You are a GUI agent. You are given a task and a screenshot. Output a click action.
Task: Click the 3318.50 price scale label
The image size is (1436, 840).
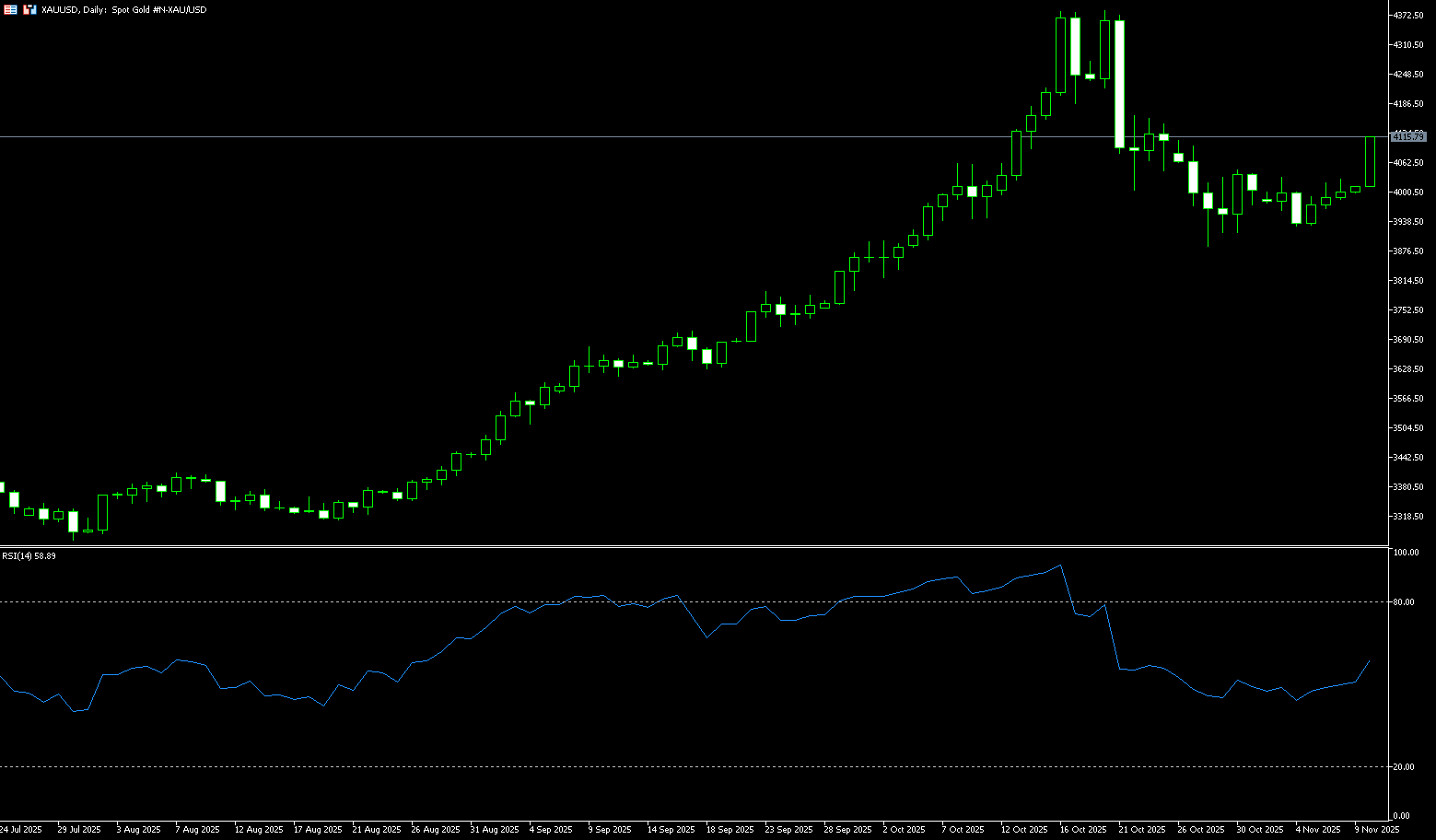(1409, 517)
